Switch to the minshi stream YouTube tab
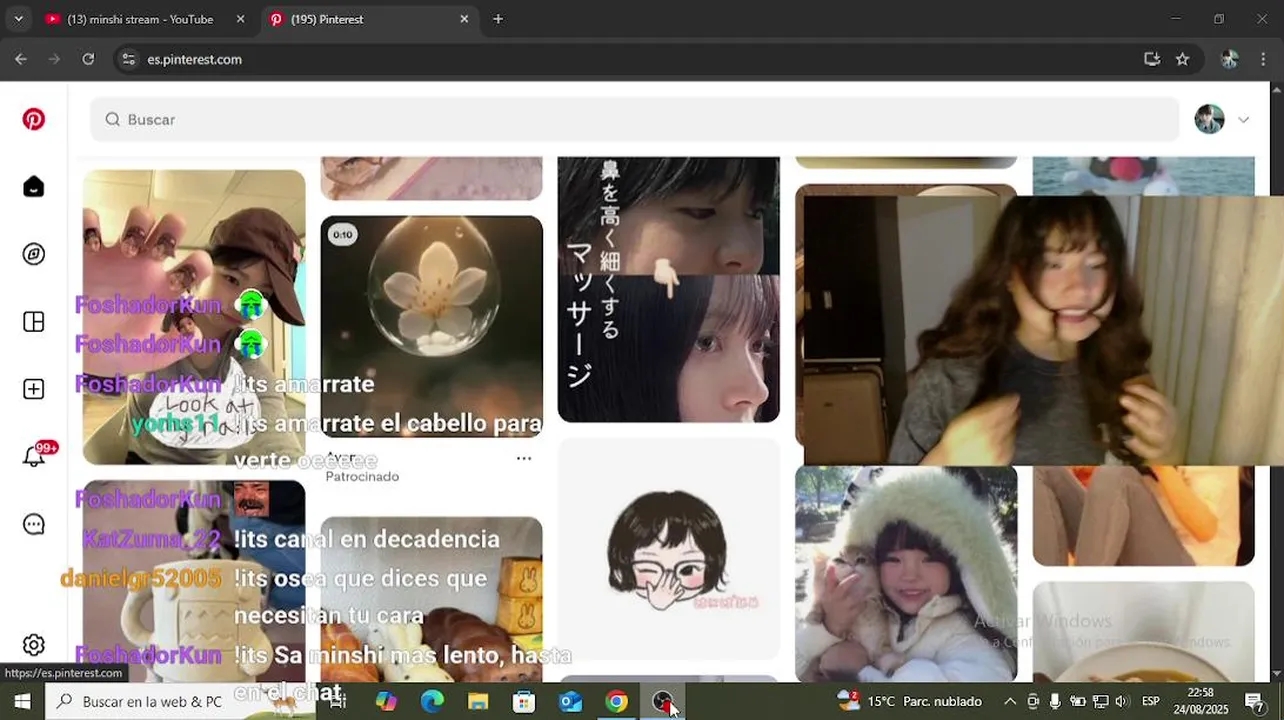Screen dimensions: 1284x720 pos(139,19)
